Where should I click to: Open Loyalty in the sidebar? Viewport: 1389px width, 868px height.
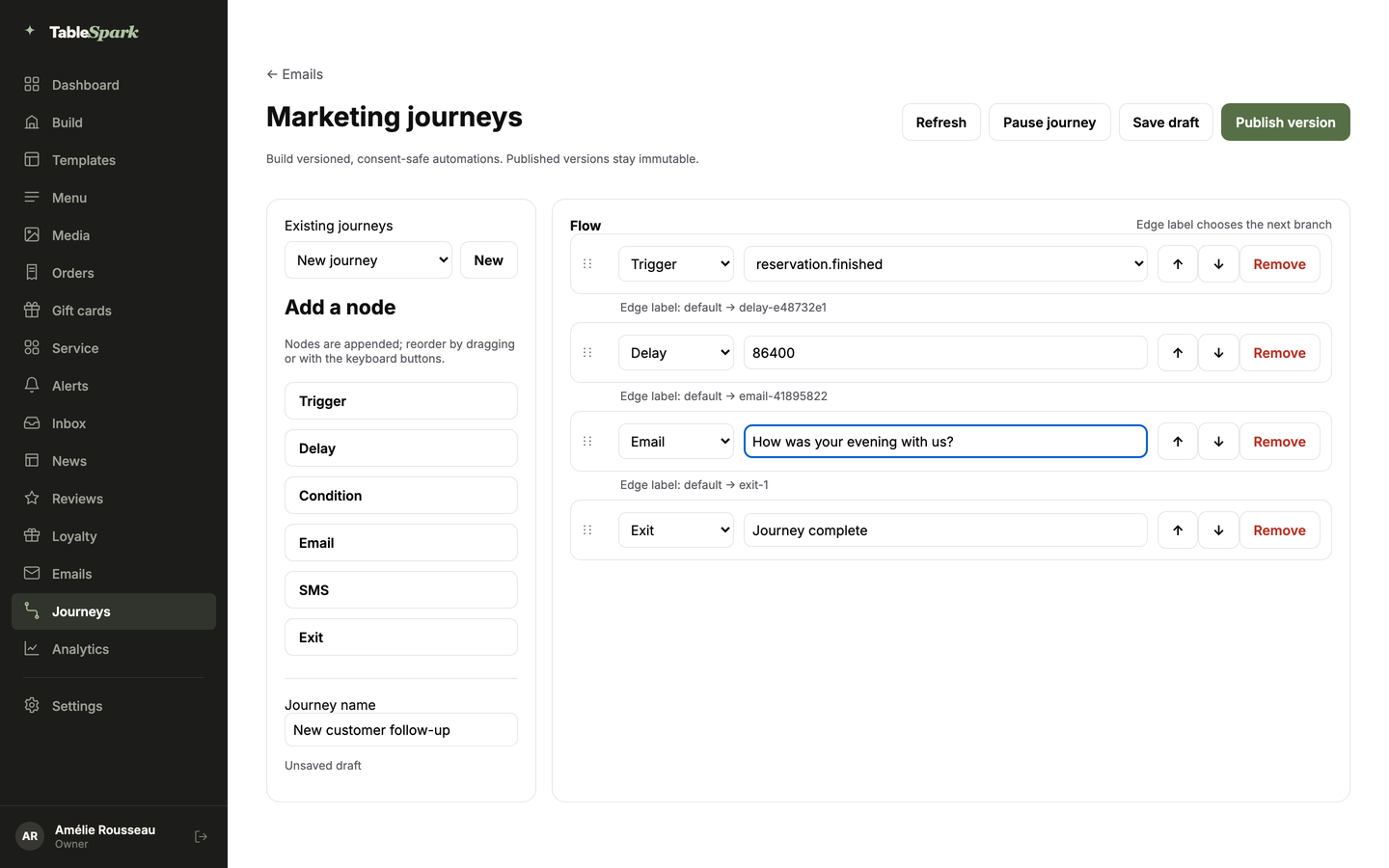pyautogui.click(x=114, y=536)
